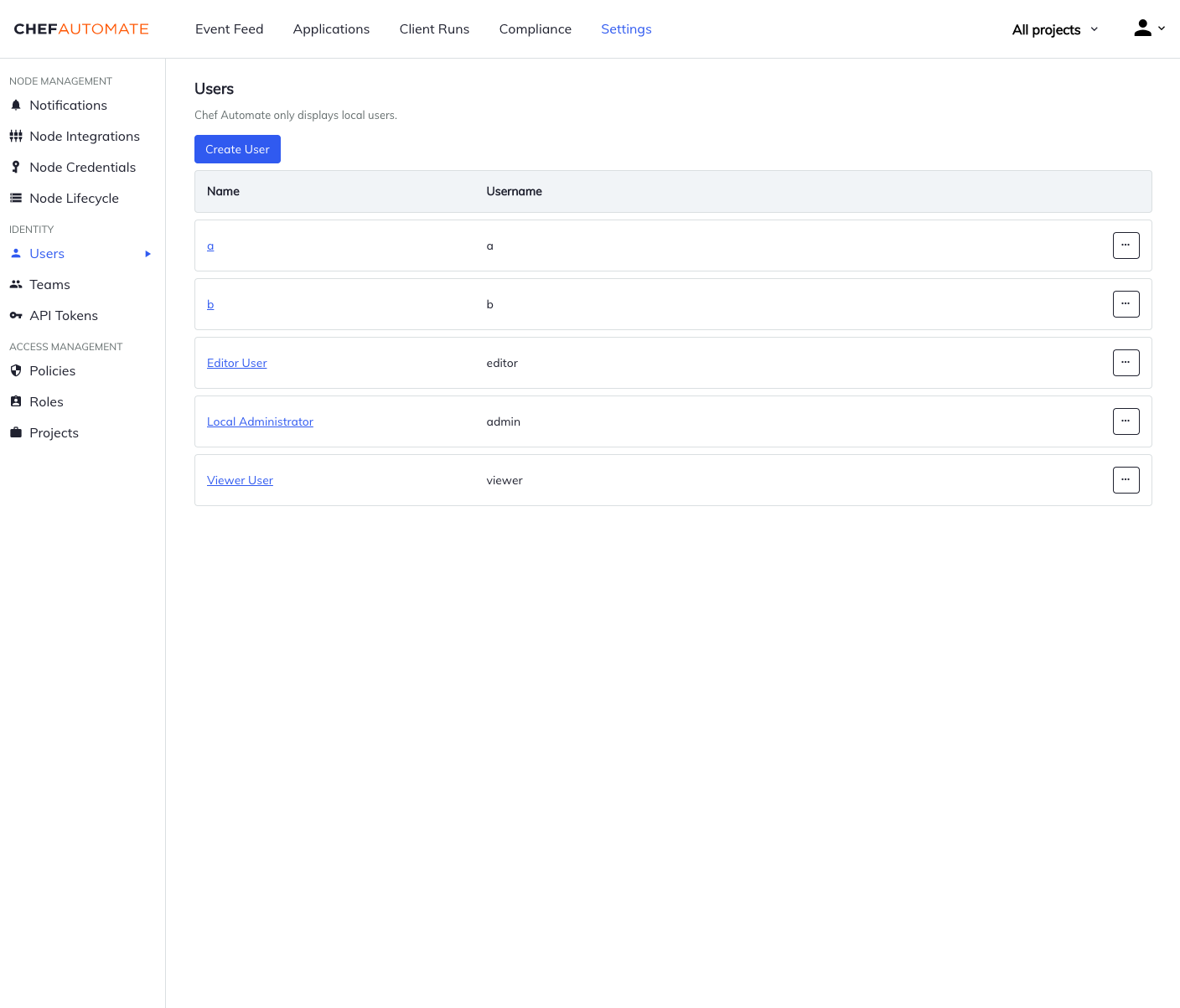The width and height of the screenshot is (1180, 1008).
Task: Open actions menu for Editor User
Action: (1126, 363)
